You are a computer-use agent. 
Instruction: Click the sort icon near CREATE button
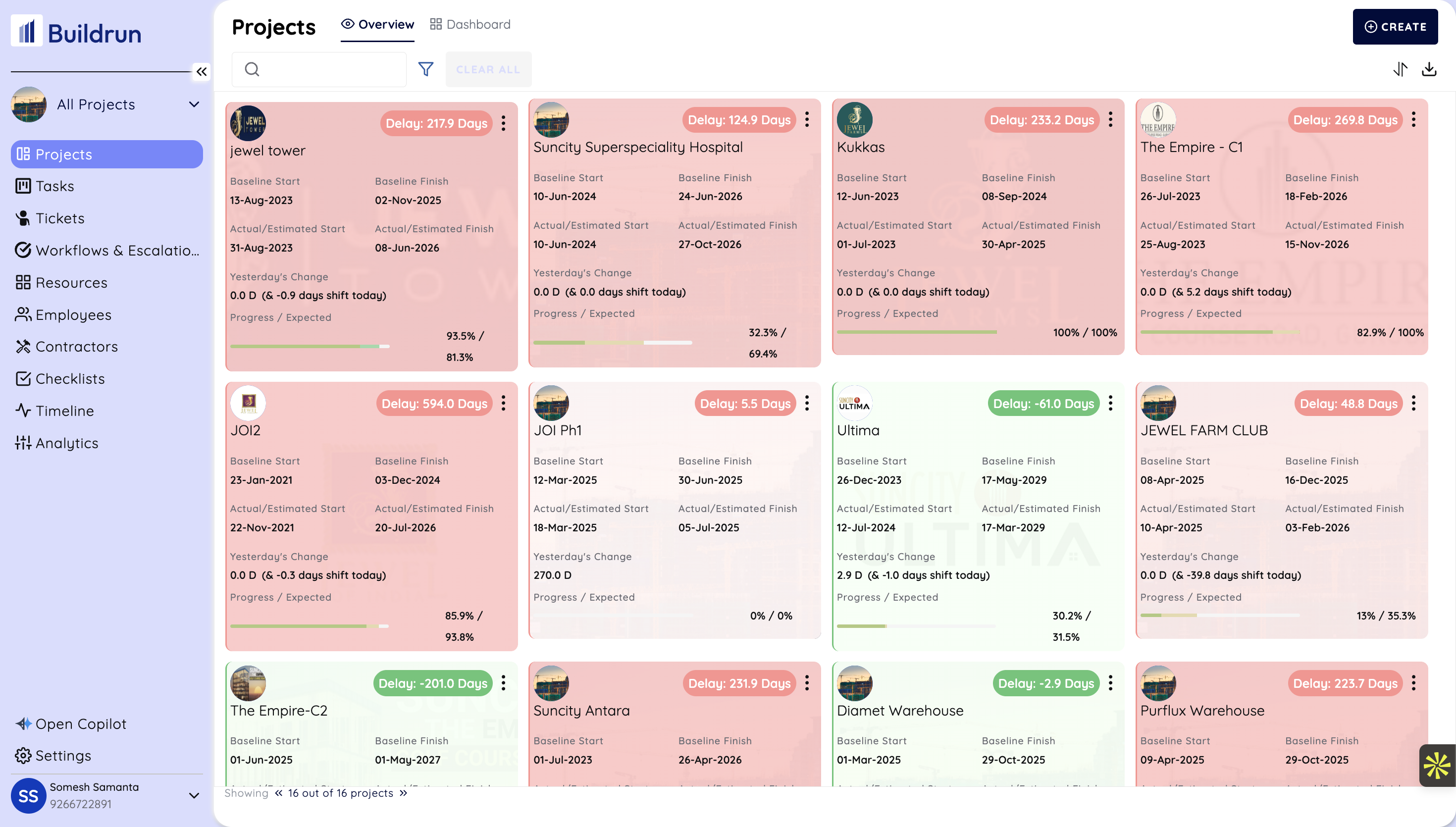[x=1401, y=69]
